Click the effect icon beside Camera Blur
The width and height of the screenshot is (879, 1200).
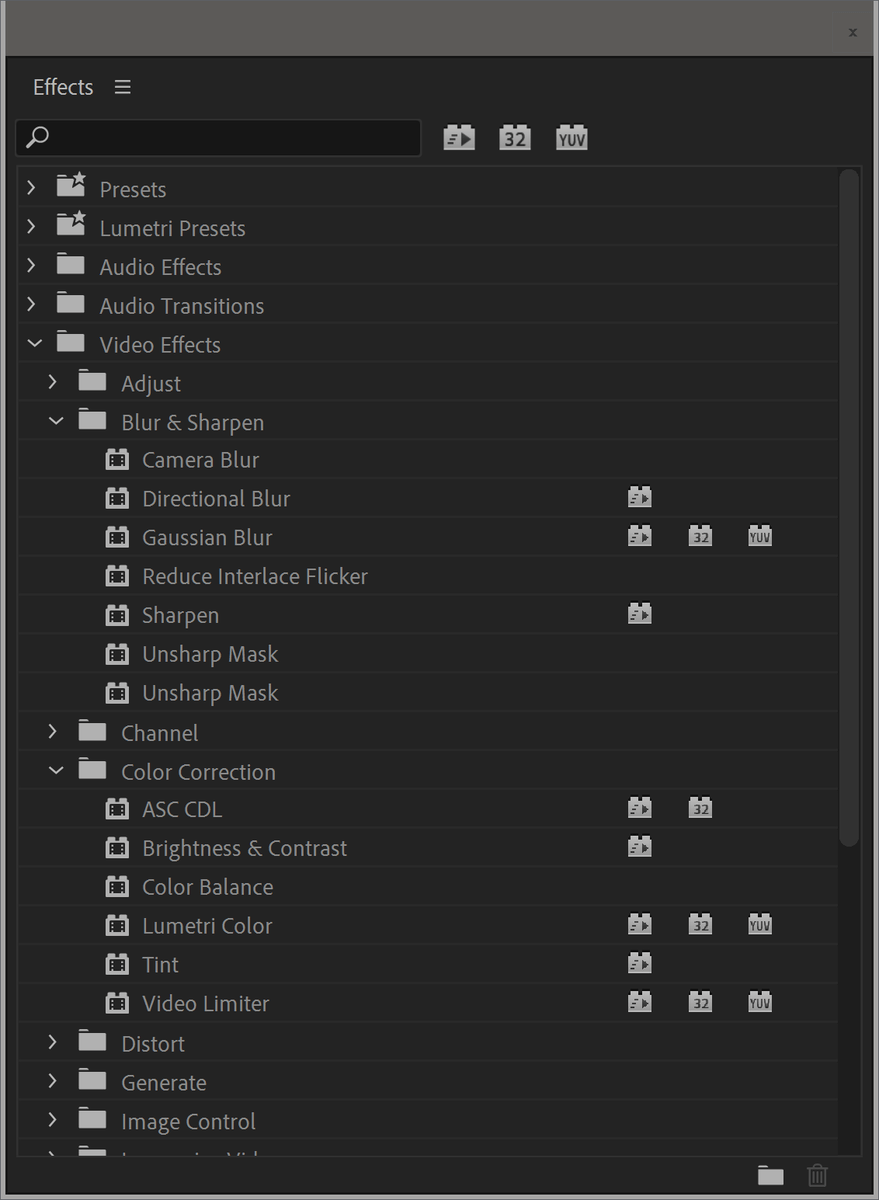[x=117, y=459]
